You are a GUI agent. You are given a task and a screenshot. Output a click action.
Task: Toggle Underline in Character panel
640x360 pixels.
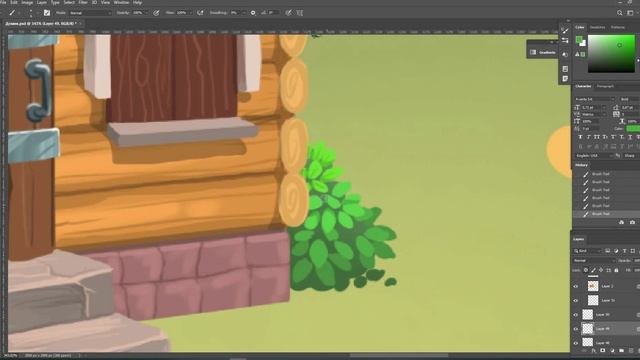(x=630, y=137)
